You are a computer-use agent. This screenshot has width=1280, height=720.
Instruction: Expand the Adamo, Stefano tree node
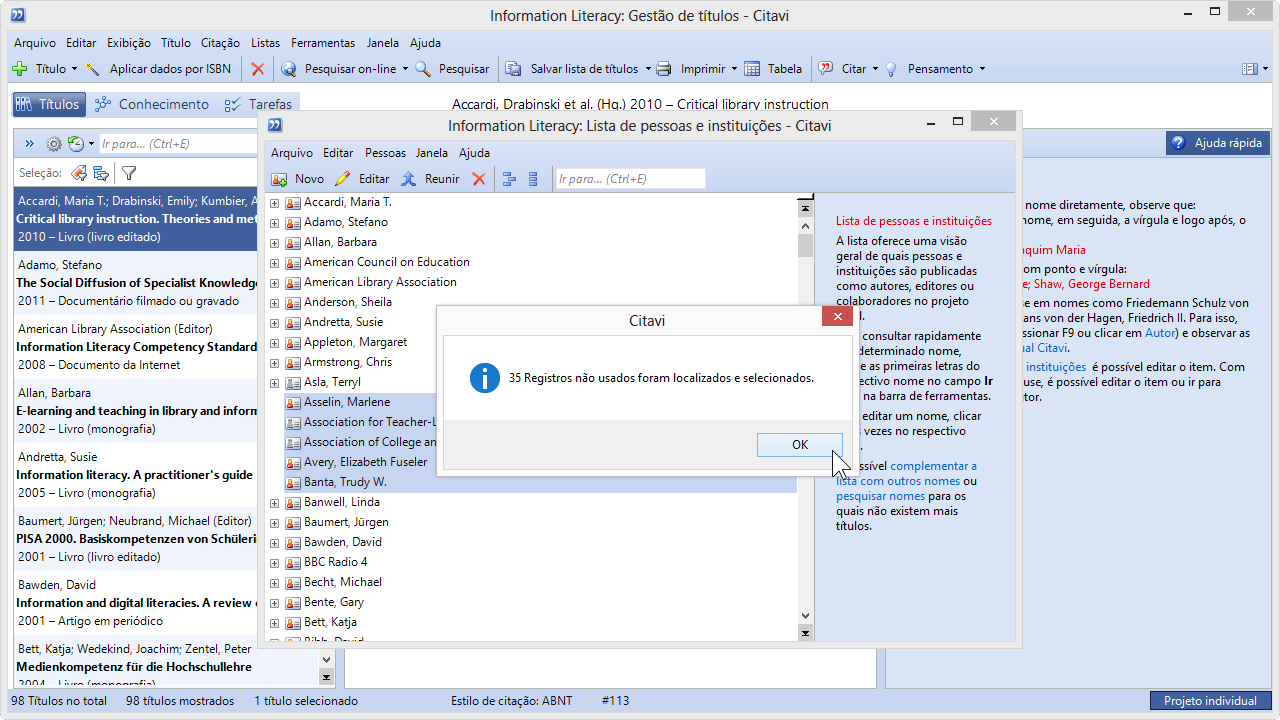tap(275, 223)
